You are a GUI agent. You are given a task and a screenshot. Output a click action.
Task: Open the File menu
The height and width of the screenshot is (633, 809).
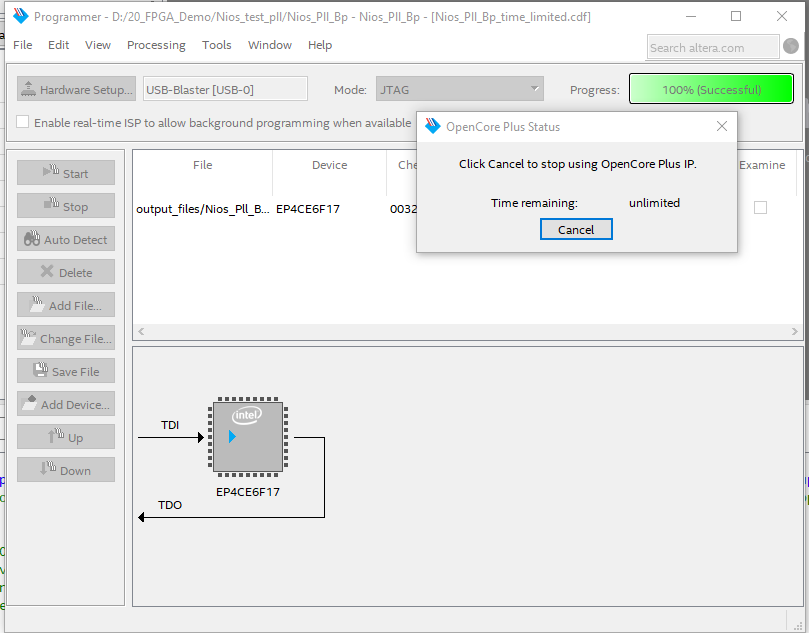23,45
